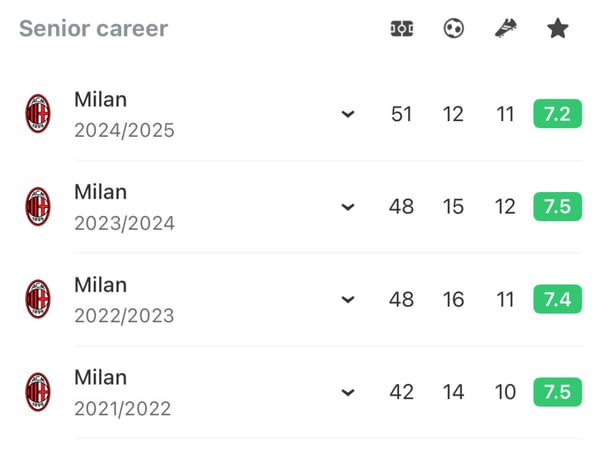600x451 pixels.
Task: Select the Milan 2021/2022 season label
Action: point(123,409)
